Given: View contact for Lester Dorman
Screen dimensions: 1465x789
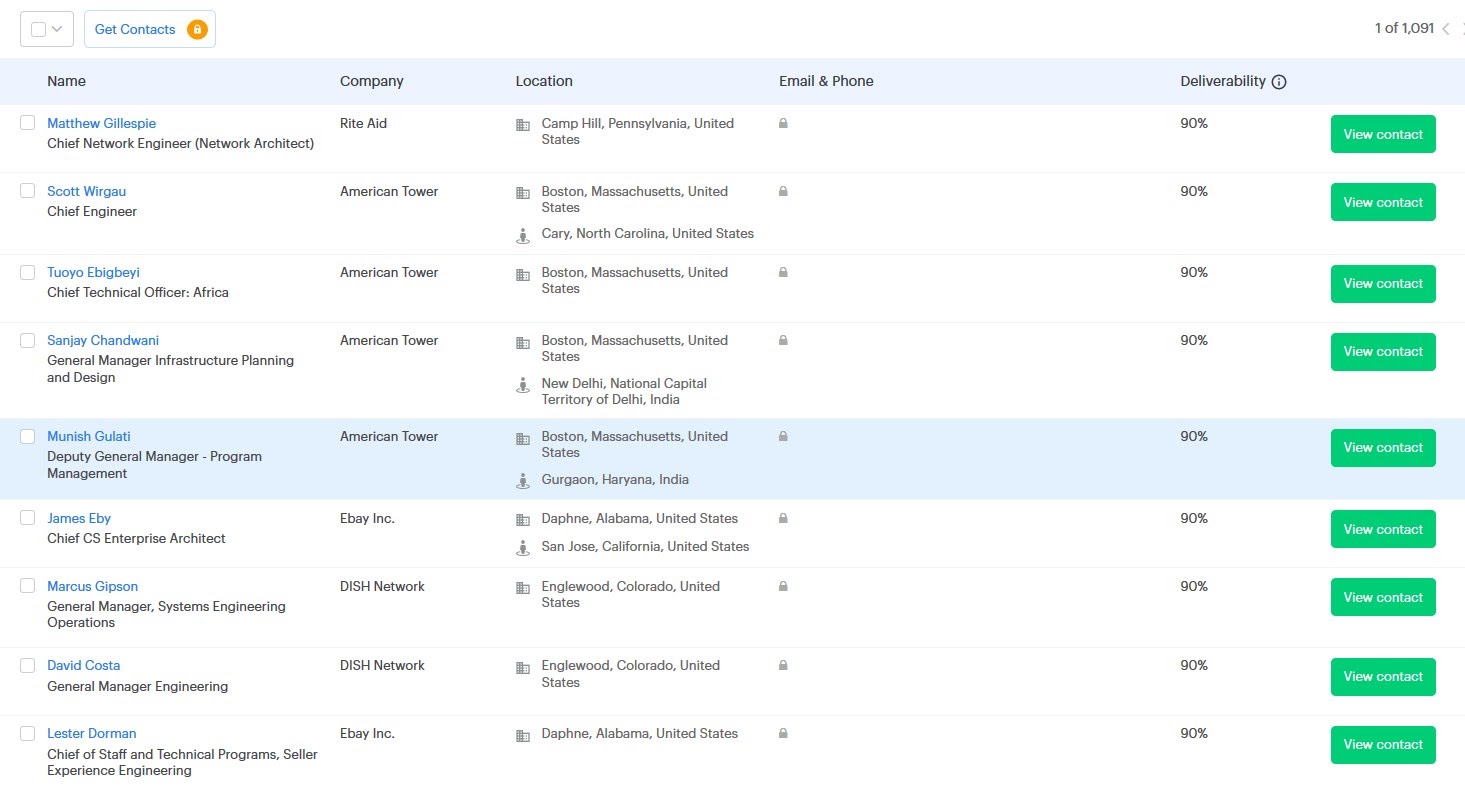Looking at the screenshot, I should (x=1383, y=744).
